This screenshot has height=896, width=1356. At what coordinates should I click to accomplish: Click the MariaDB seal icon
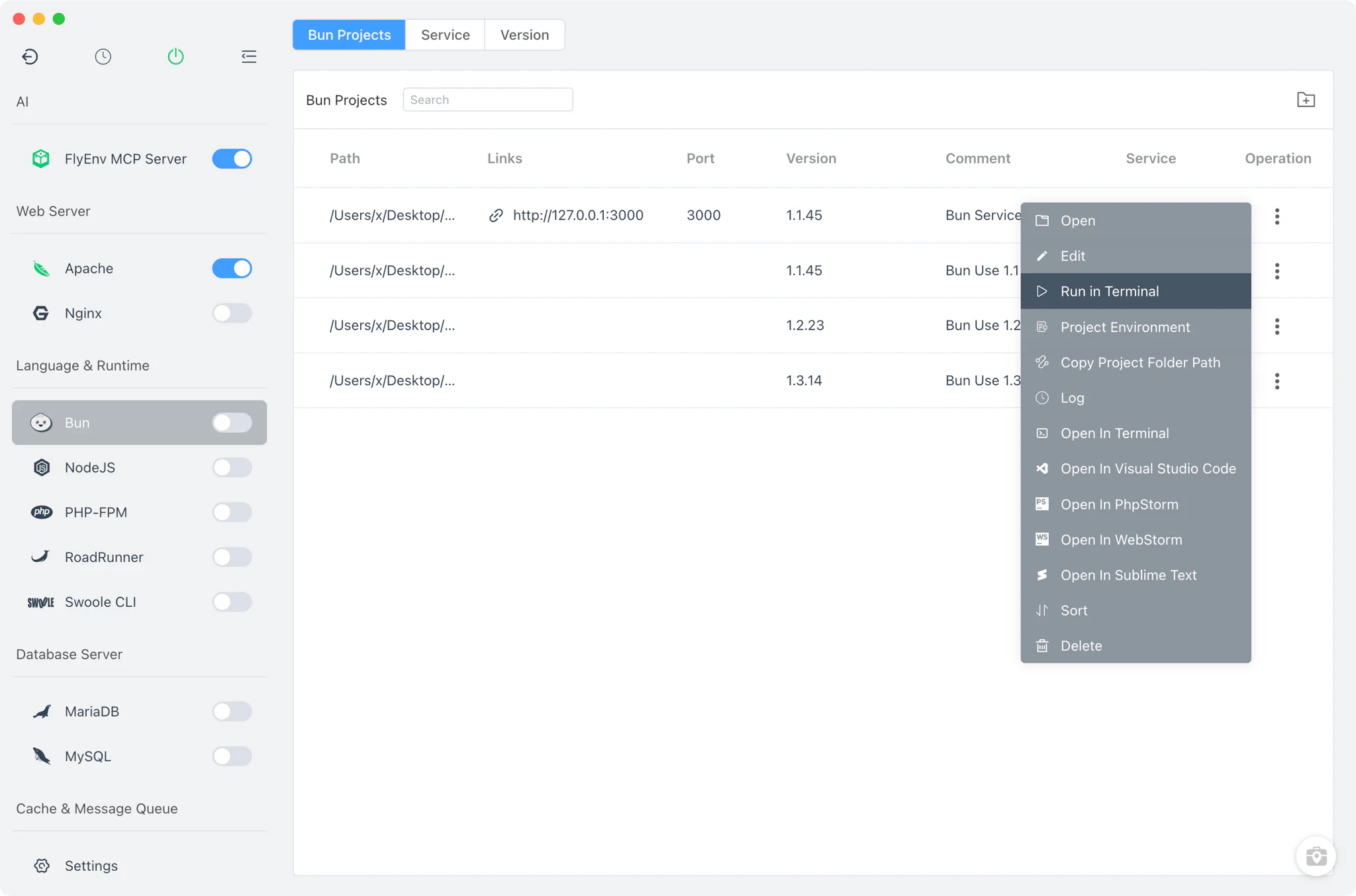41,711
